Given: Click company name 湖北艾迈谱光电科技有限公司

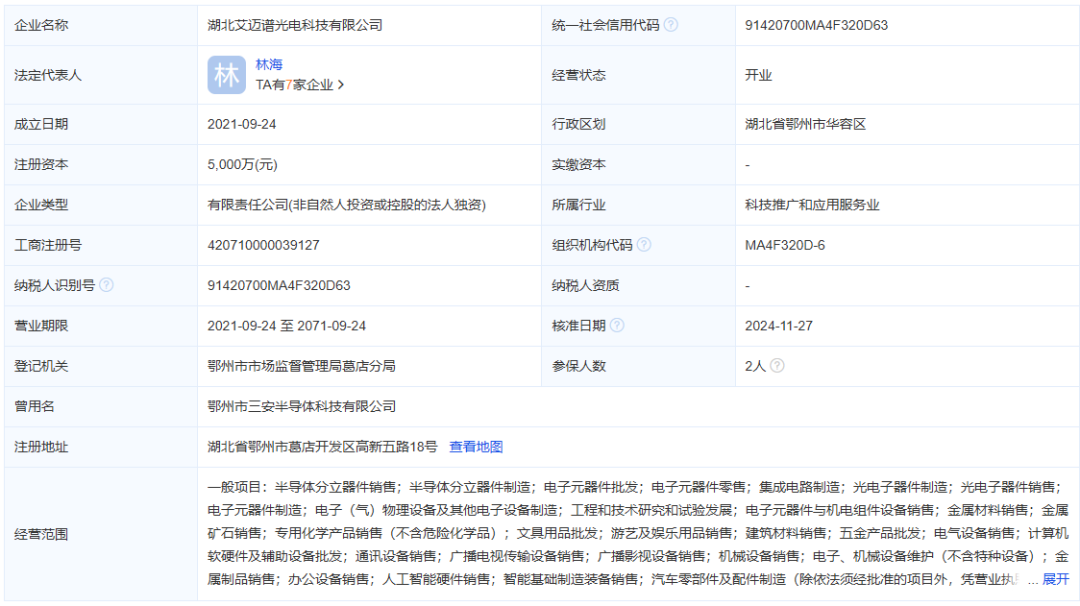Looking at the screenshot, I should click(295, 25).
